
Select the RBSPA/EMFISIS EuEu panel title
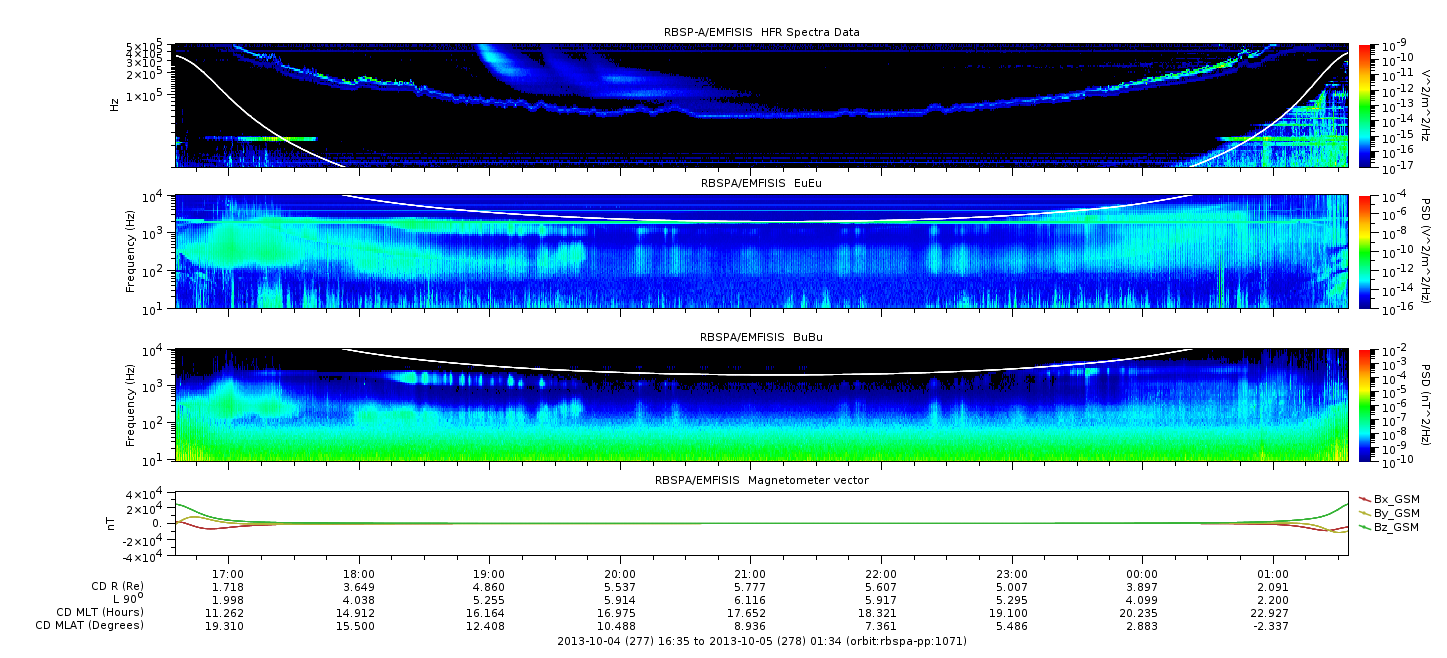point(761,184)
